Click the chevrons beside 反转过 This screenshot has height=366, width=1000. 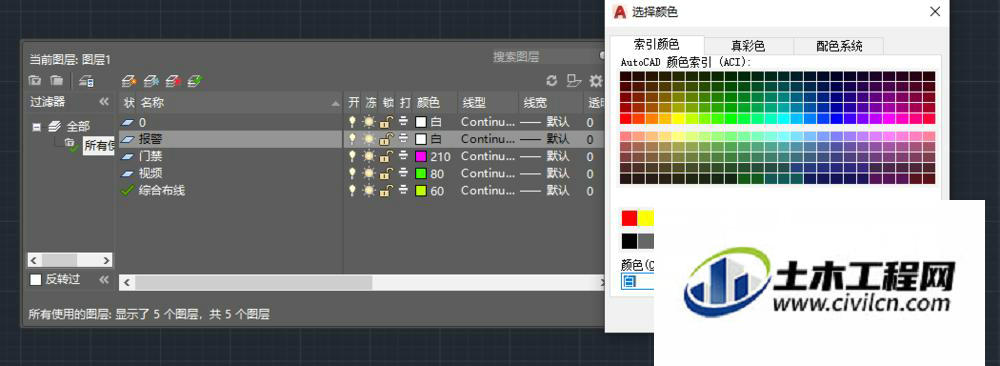pos(104,279)
